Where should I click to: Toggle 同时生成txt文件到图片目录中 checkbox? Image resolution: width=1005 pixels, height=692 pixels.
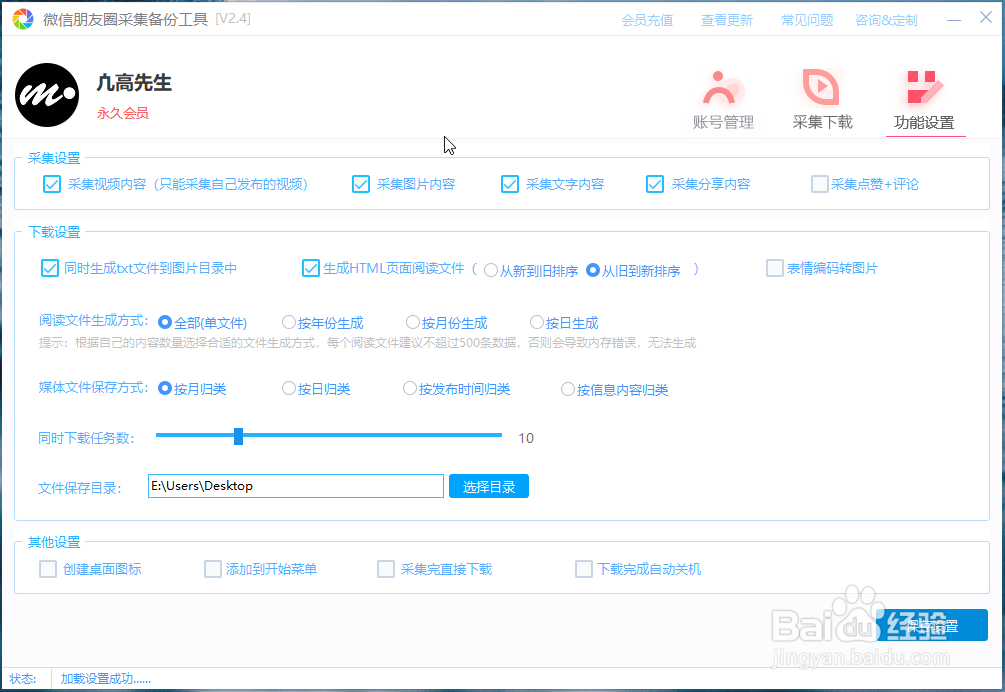tap(49, 268)
